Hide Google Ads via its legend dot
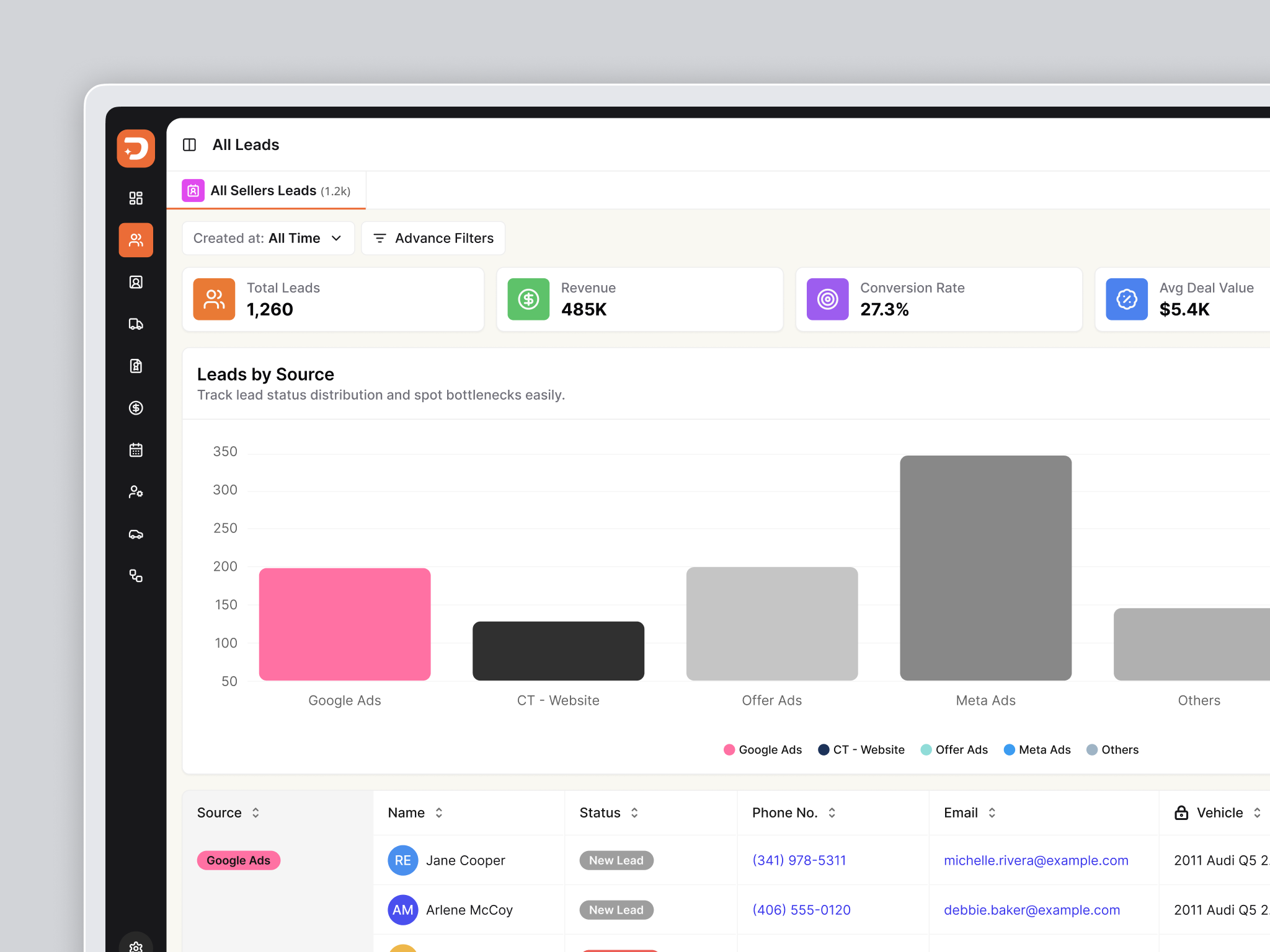 [729, 749]
